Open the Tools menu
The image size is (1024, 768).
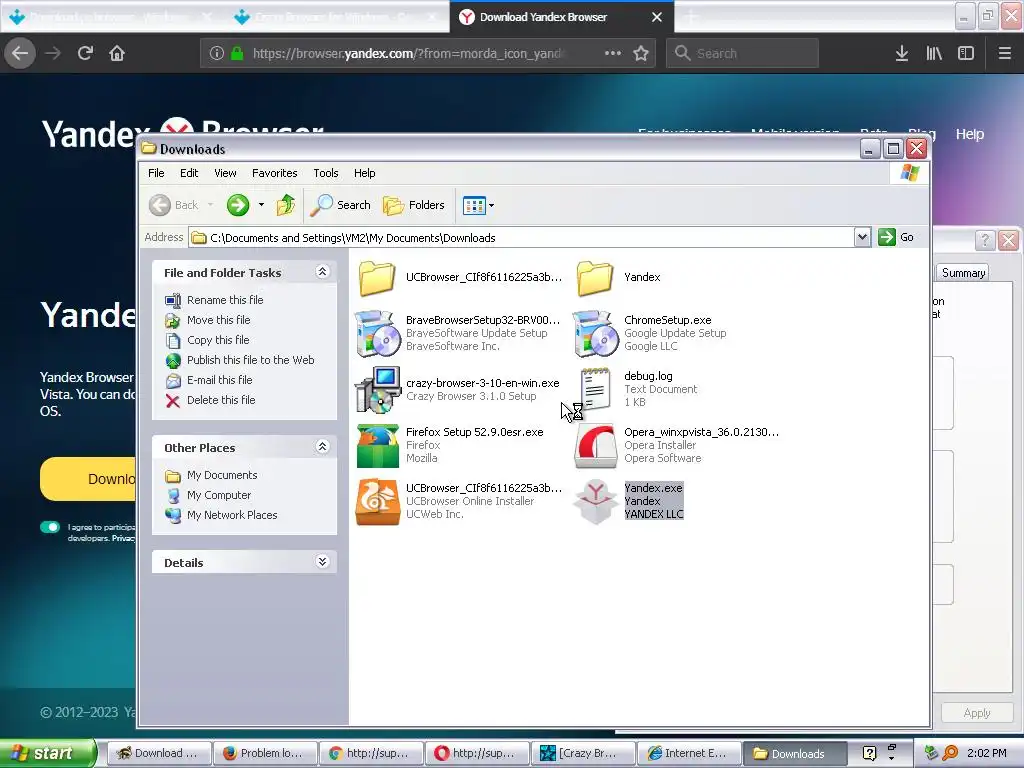coord(325,173)
